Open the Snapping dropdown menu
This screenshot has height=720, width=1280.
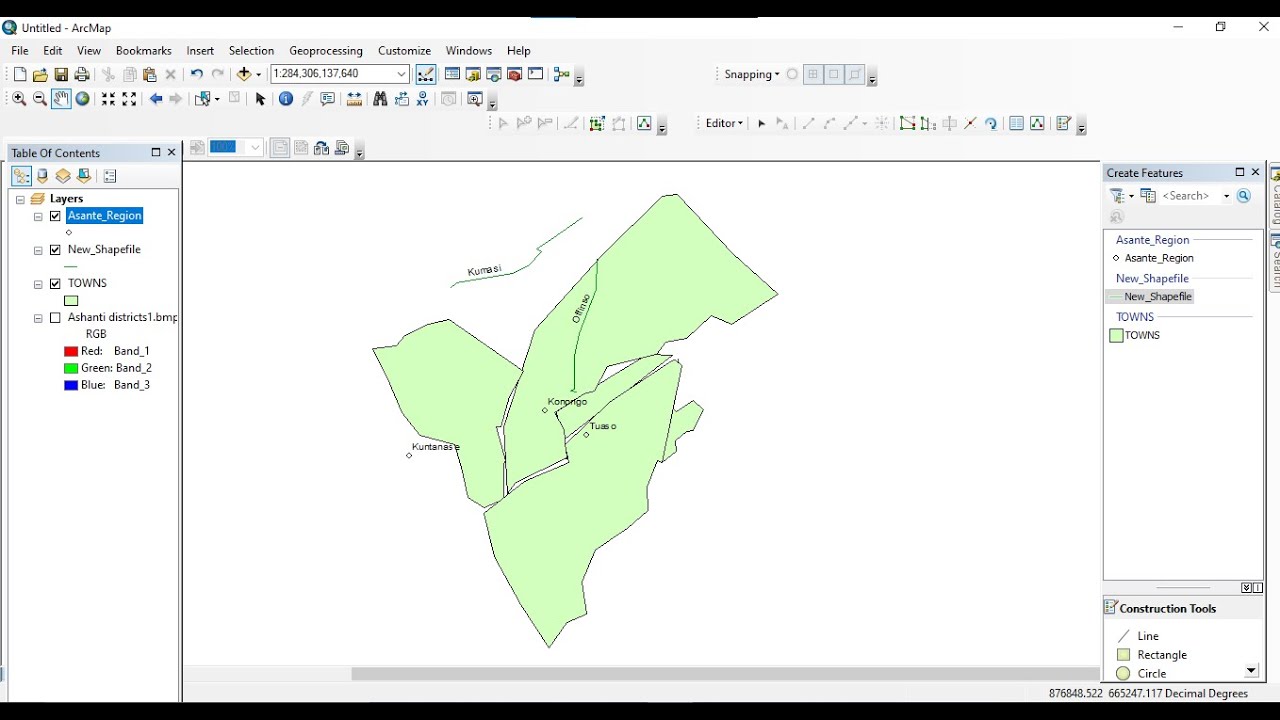coord(752,74)
